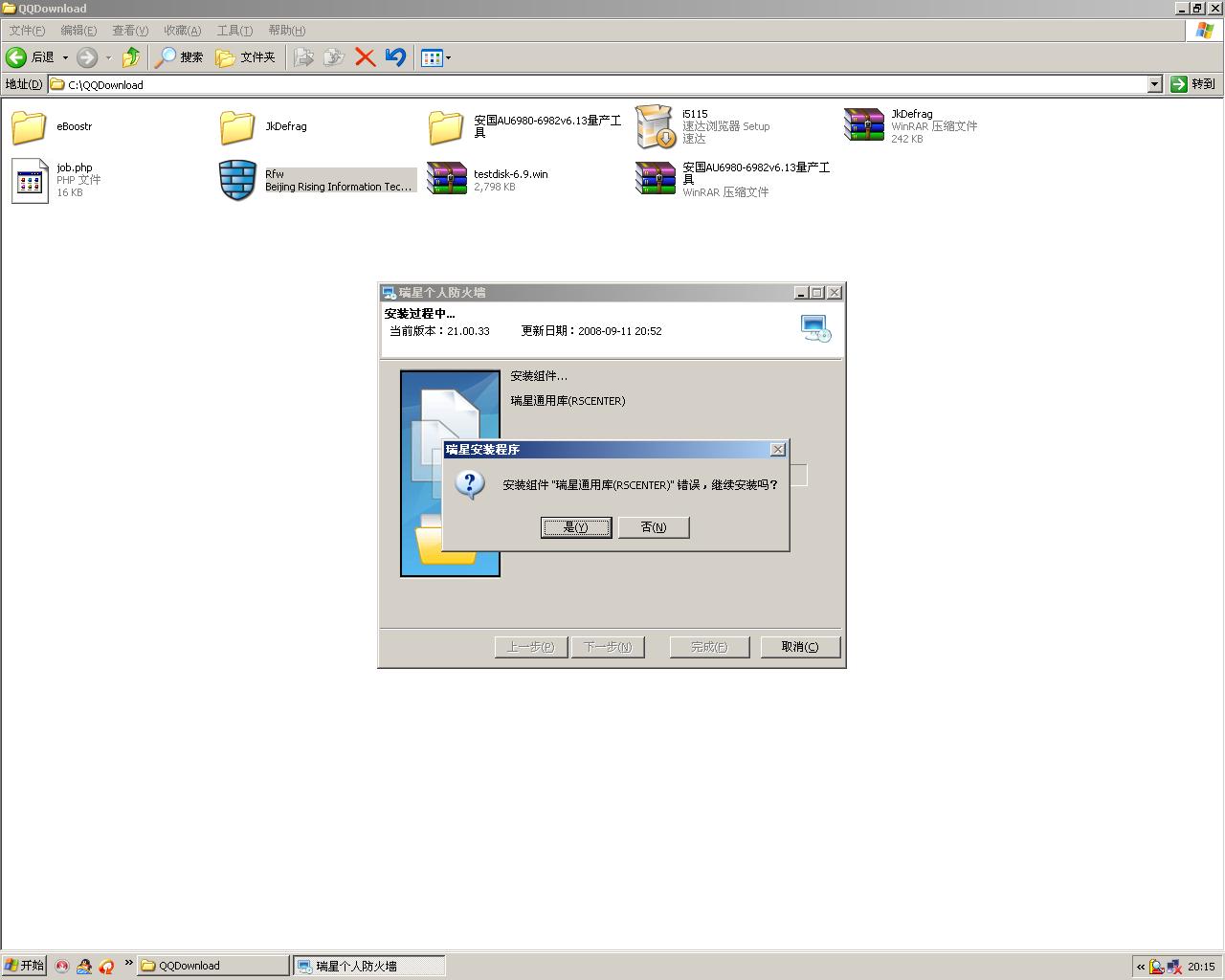Open the 文件(F) menu
The image size is (1225, 980).
[27, 31]
